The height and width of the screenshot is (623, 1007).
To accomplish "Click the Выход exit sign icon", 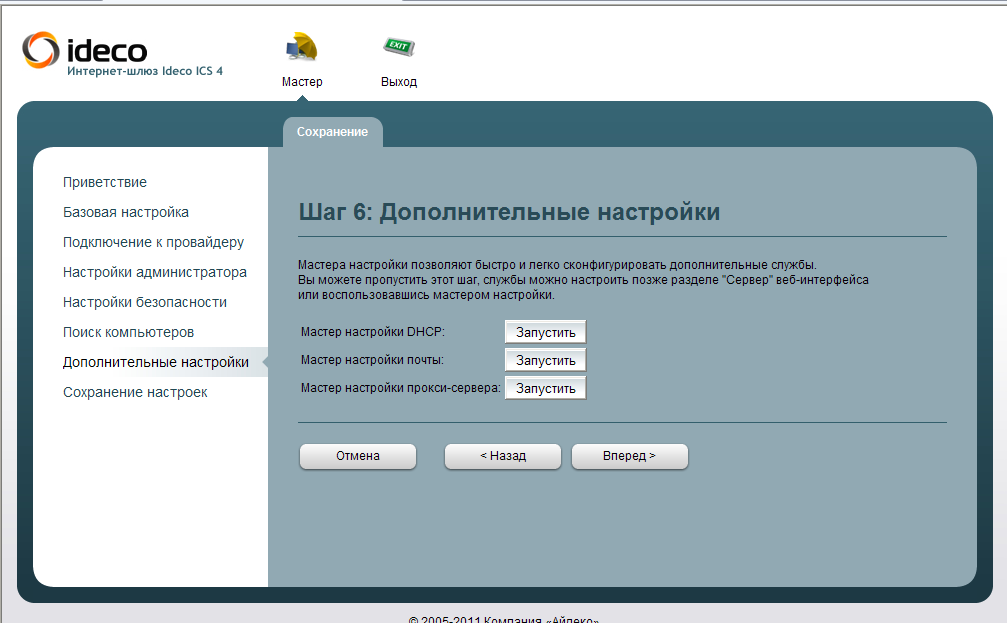I will click(398, 47).
